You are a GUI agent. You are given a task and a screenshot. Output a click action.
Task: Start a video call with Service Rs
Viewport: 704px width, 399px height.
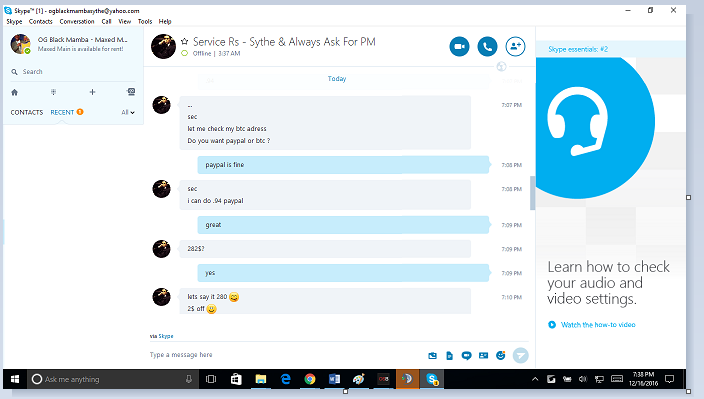click(459, 46)
